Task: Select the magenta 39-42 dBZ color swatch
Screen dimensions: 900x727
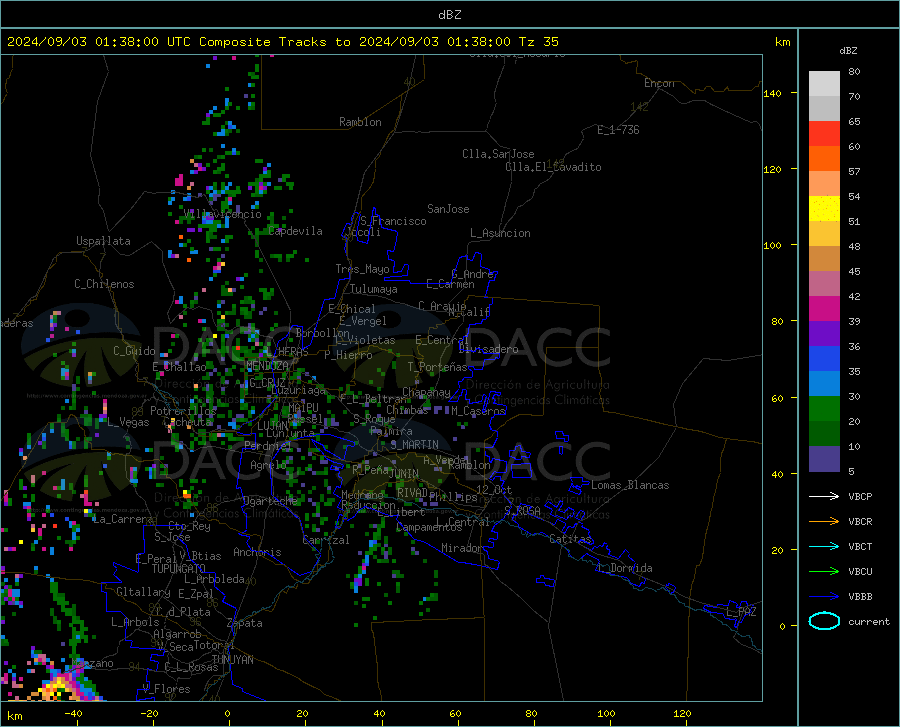Action: coord(824,309)
